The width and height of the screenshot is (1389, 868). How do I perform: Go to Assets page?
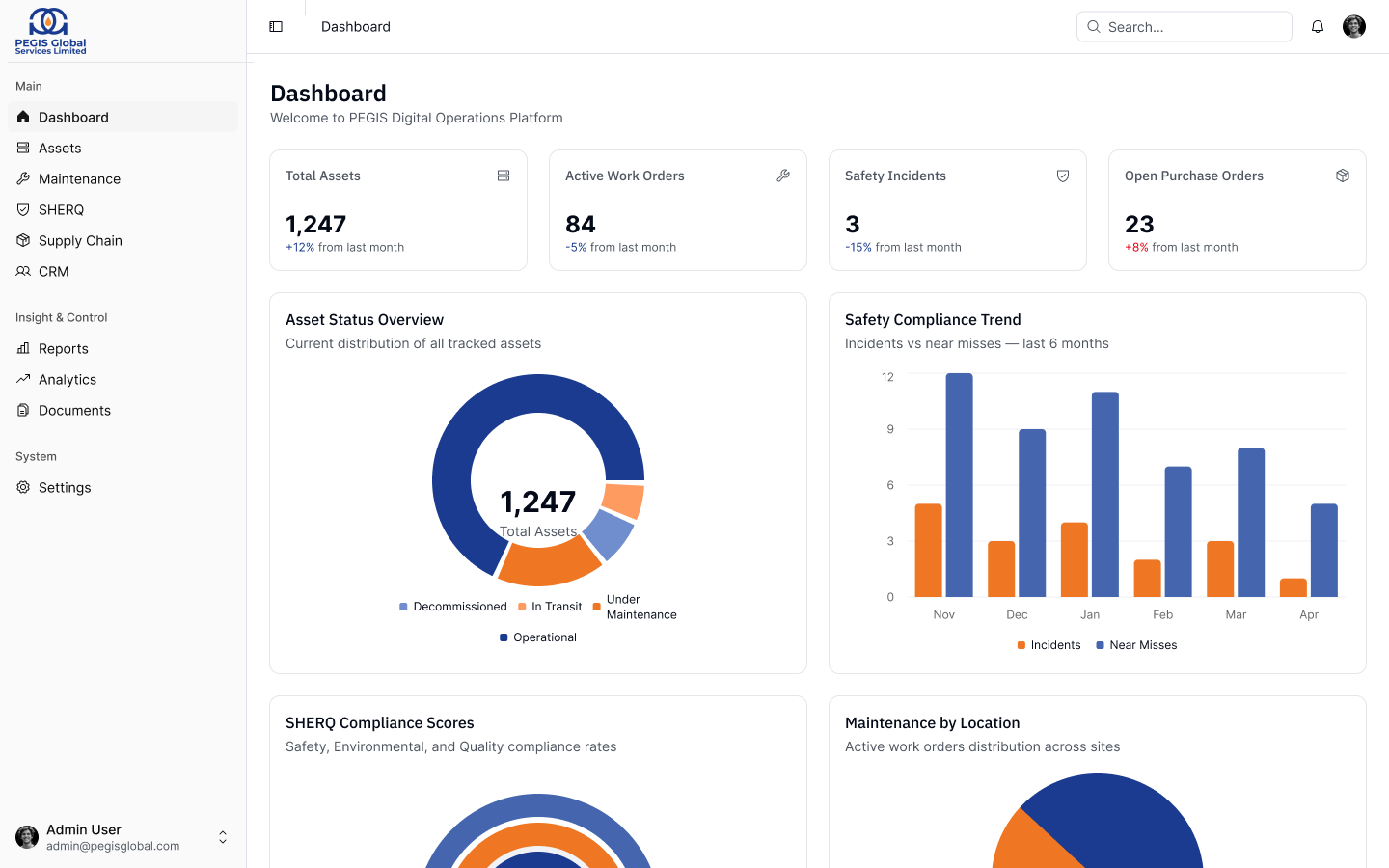[x=123, y=148]
